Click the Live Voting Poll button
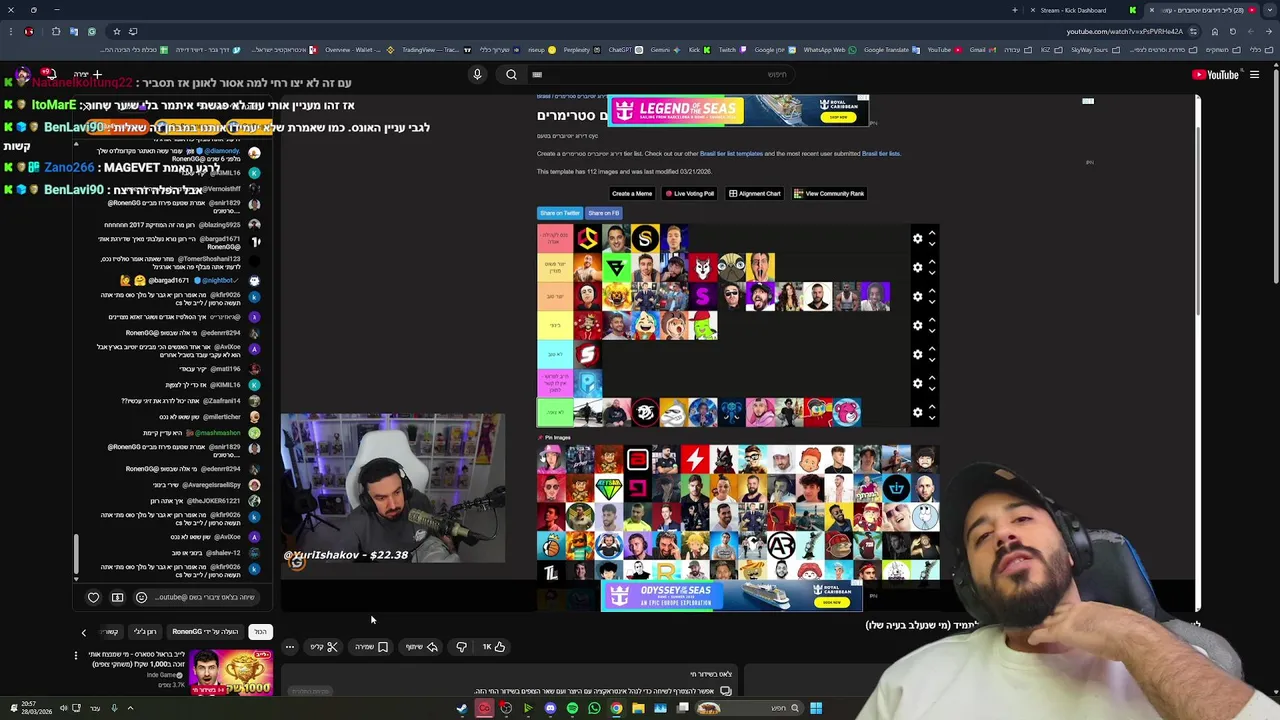 [690, 194]
